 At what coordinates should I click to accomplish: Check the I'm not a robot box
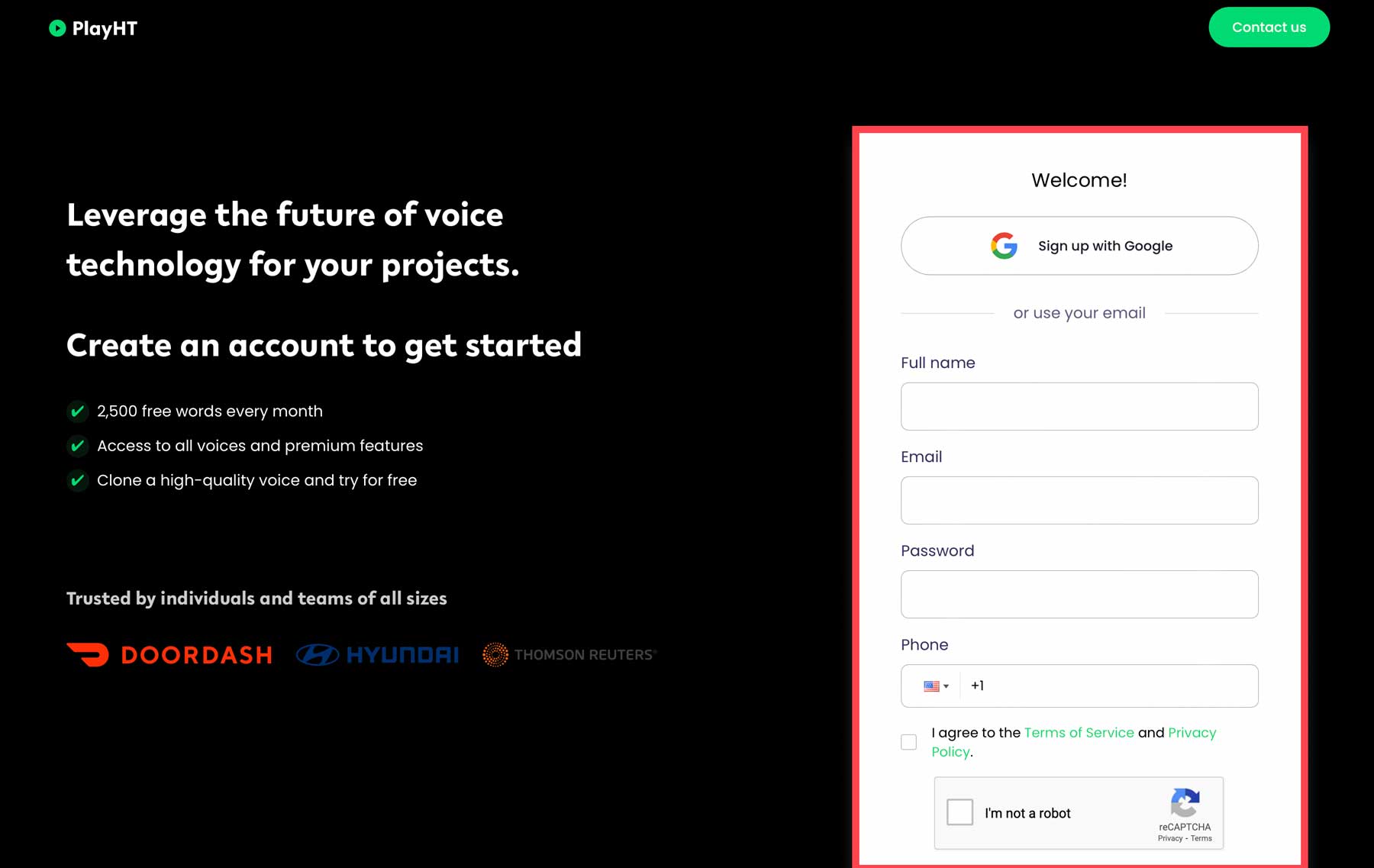pos(959,812)
